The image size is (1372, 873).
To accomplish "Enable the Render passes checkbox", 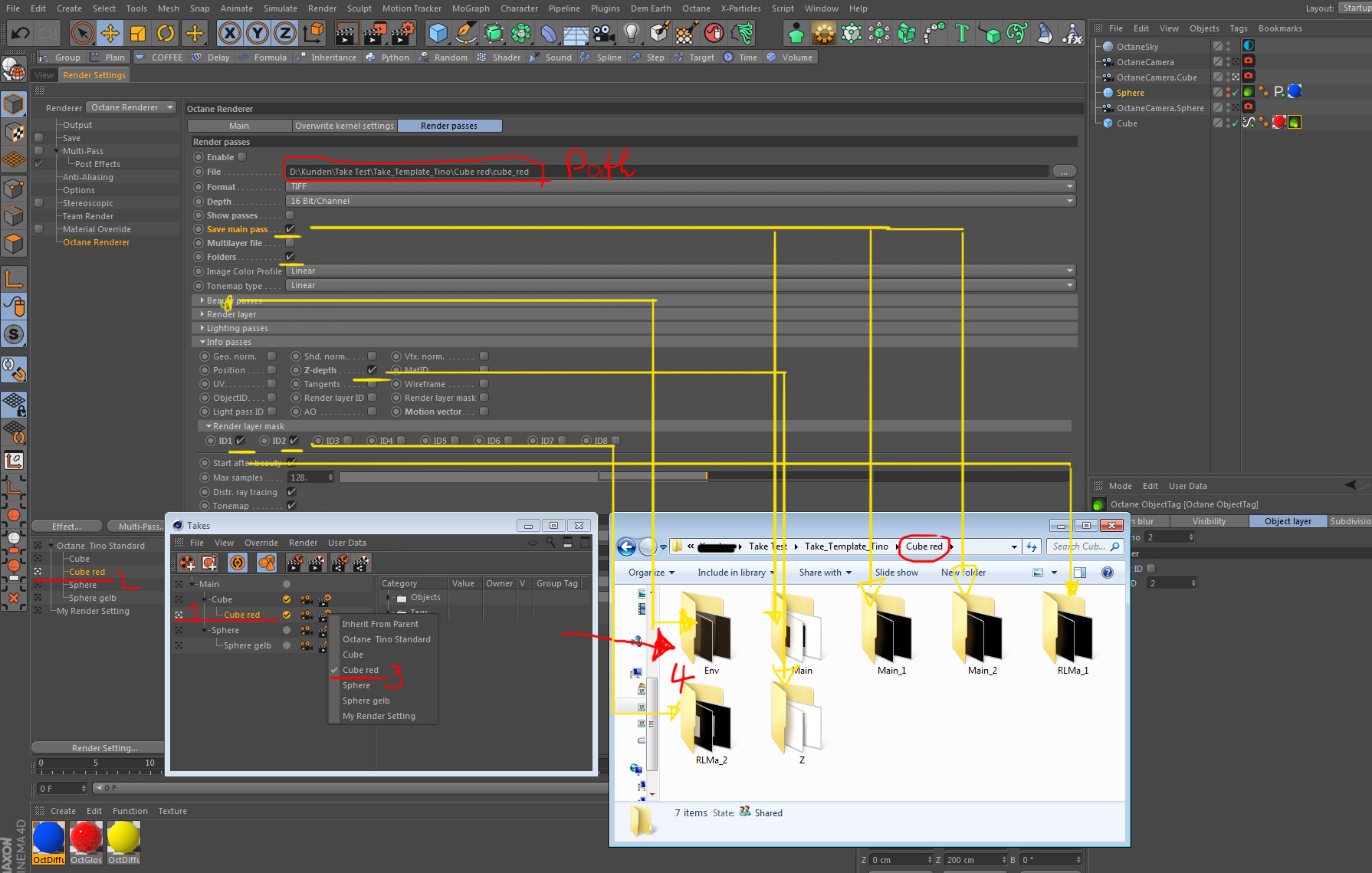I will 242,157.
